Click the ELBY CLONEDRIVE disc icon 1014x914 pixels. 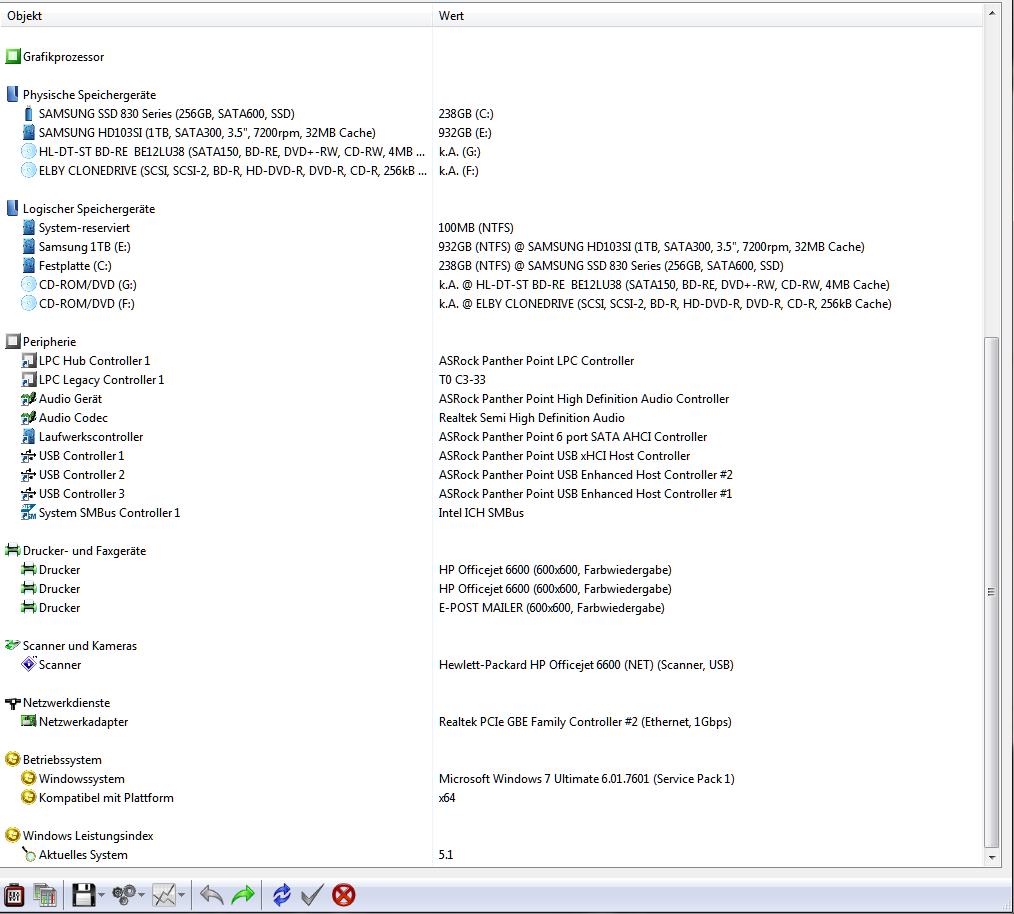tap(28, 171)
